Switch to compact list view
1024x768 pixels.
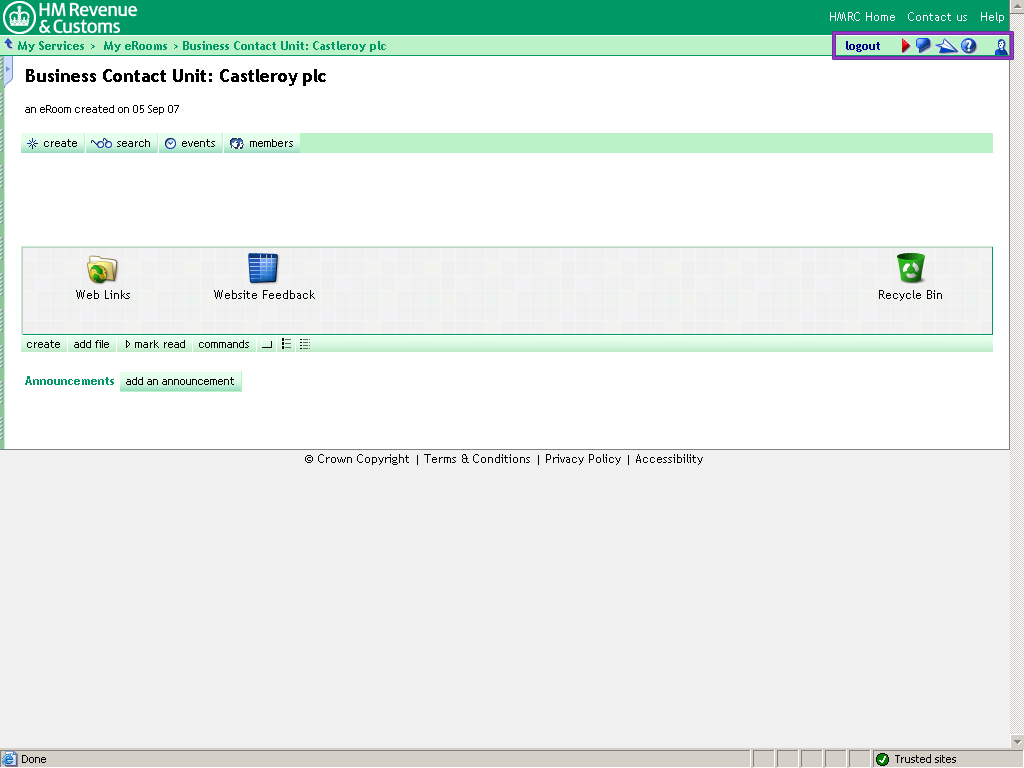286,344
